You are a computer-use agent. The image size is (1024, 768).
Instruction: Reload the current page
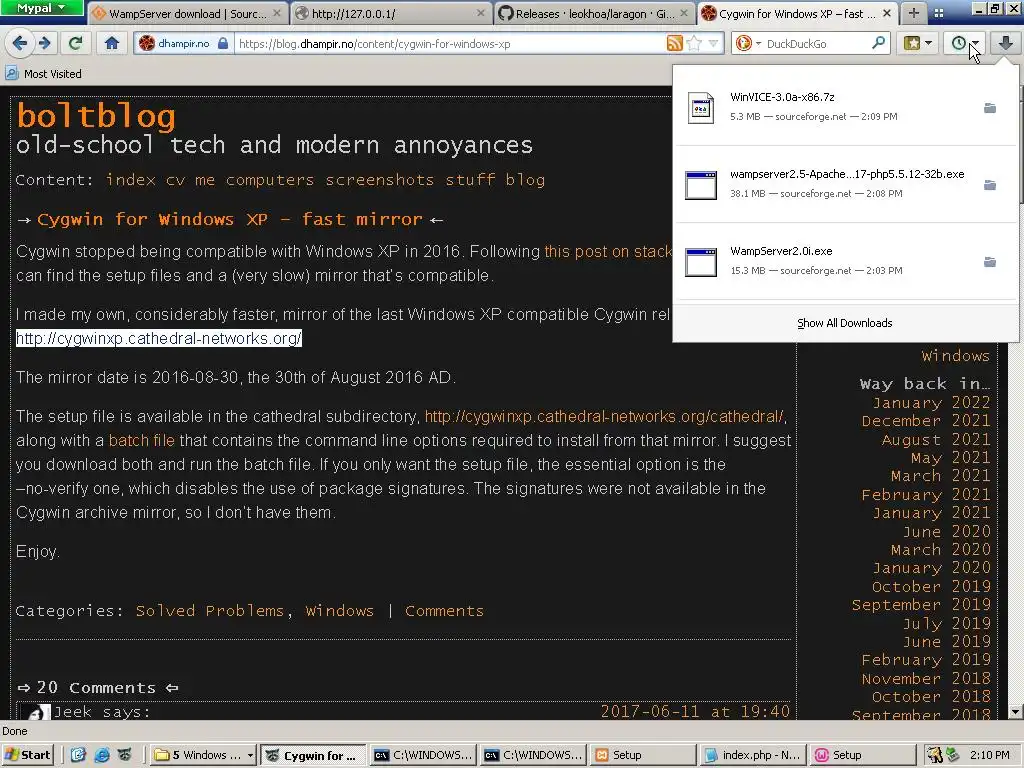[x=75, y=43]
